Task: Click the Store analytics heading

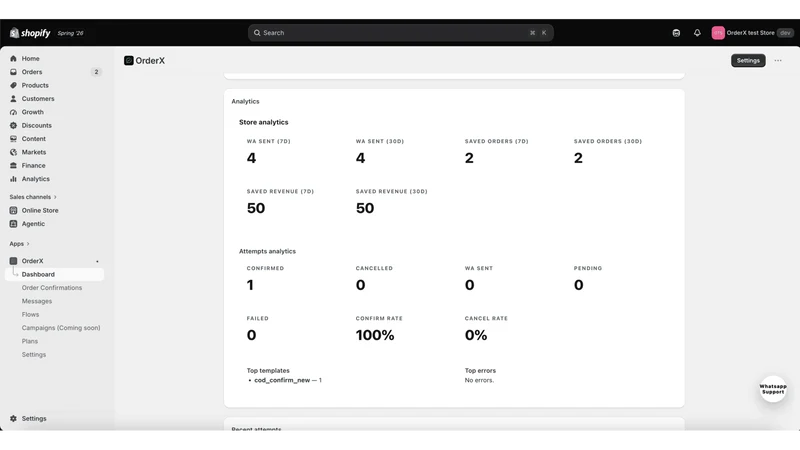Action: point(263,122)
